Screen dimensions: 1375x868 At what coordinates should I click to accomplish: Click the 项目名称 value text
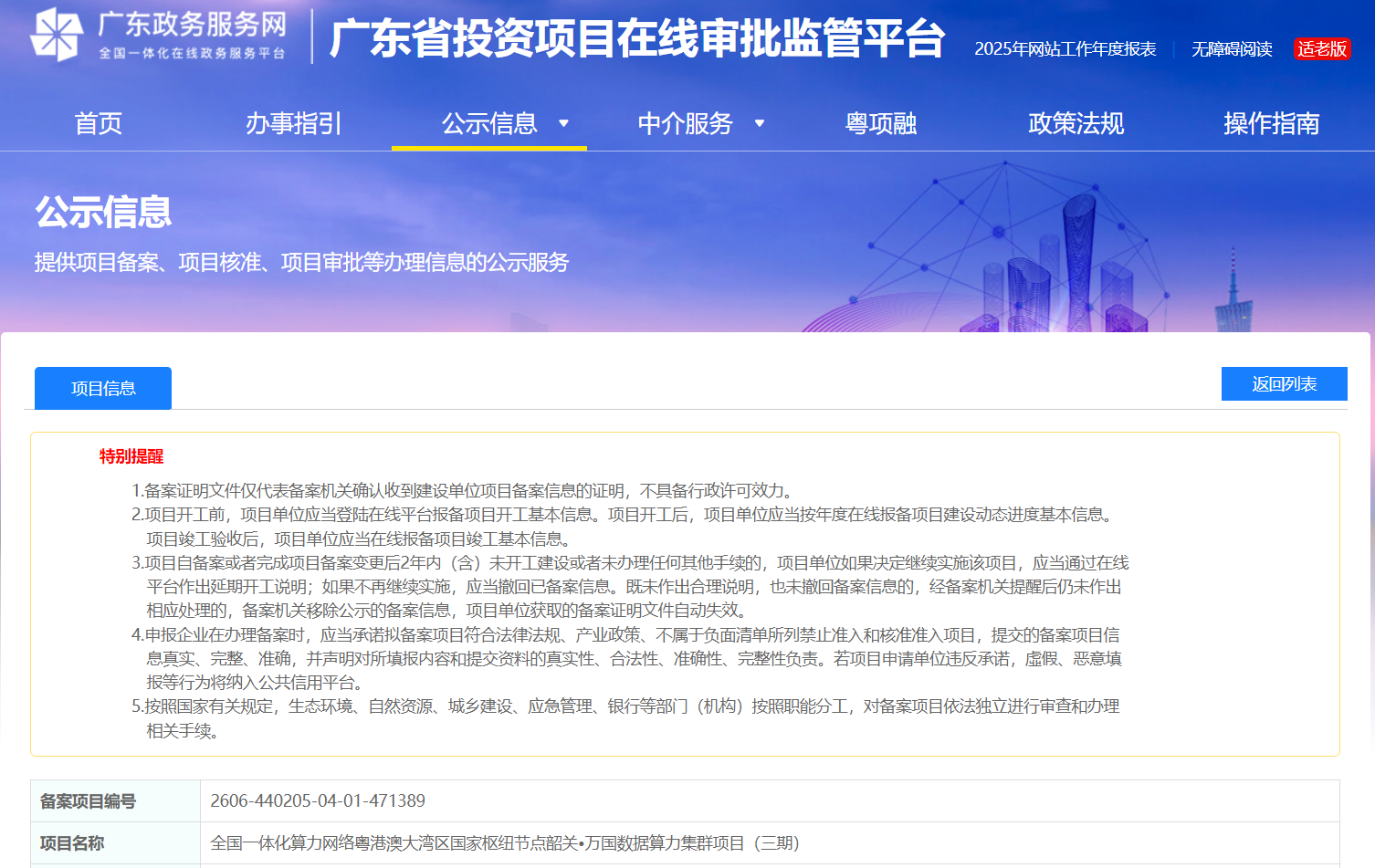(505, 843)
